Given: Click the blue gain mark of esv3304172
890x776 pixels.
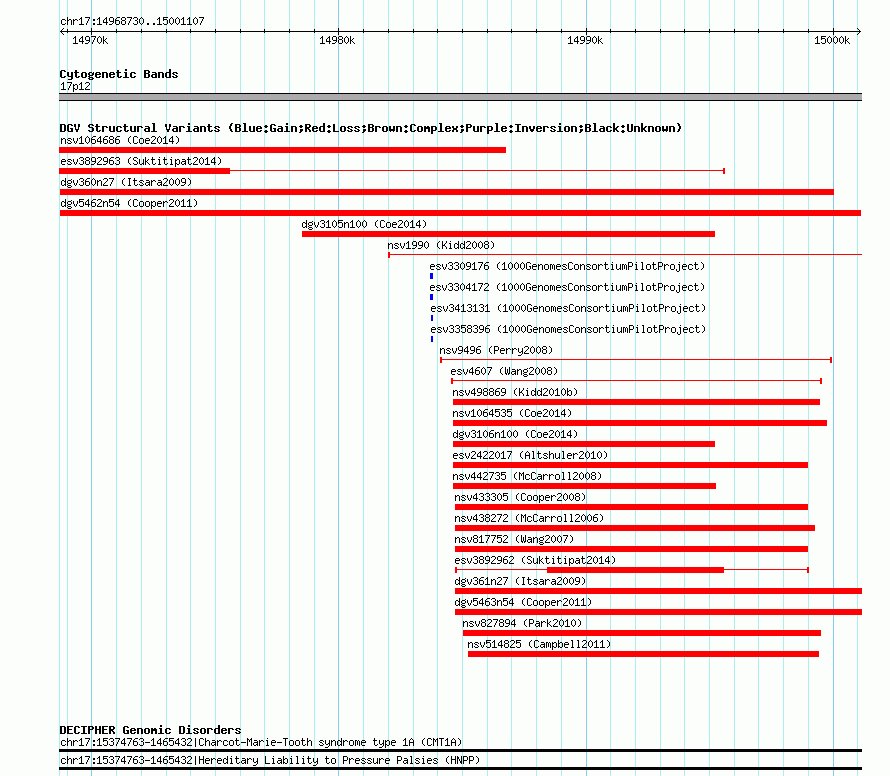Looking at the screenshot, I should point(431,297).
